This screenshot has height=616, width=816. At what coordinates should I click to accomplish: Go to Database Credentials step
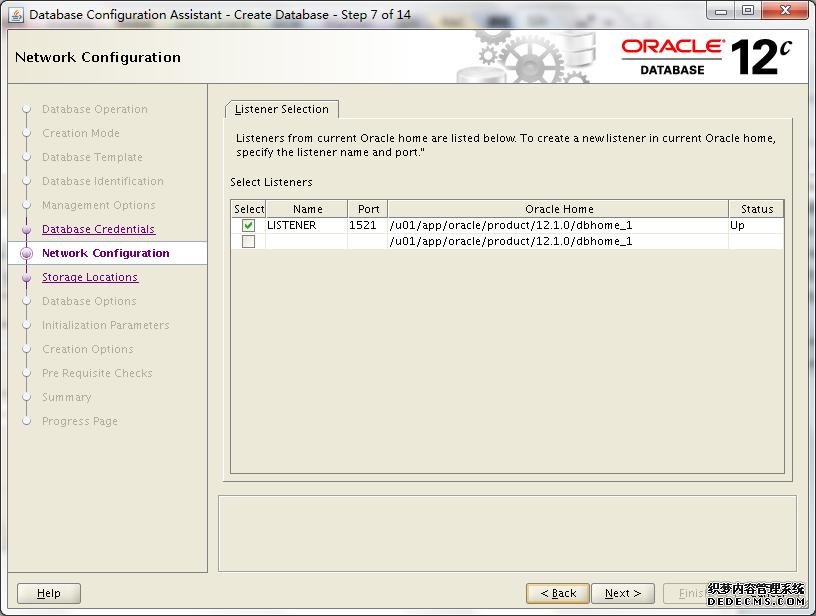(98, 229)
